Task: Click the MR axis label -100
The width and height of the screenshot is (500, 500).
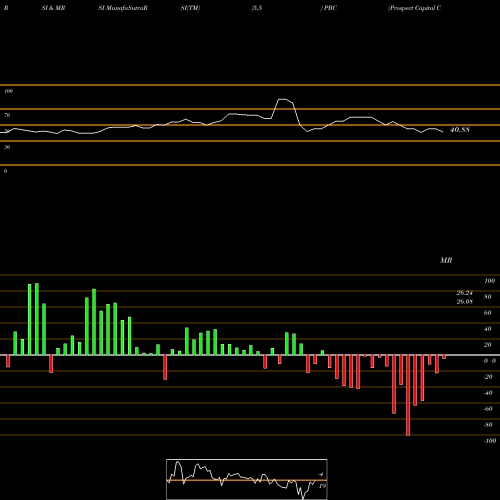Action: point(490,441)
